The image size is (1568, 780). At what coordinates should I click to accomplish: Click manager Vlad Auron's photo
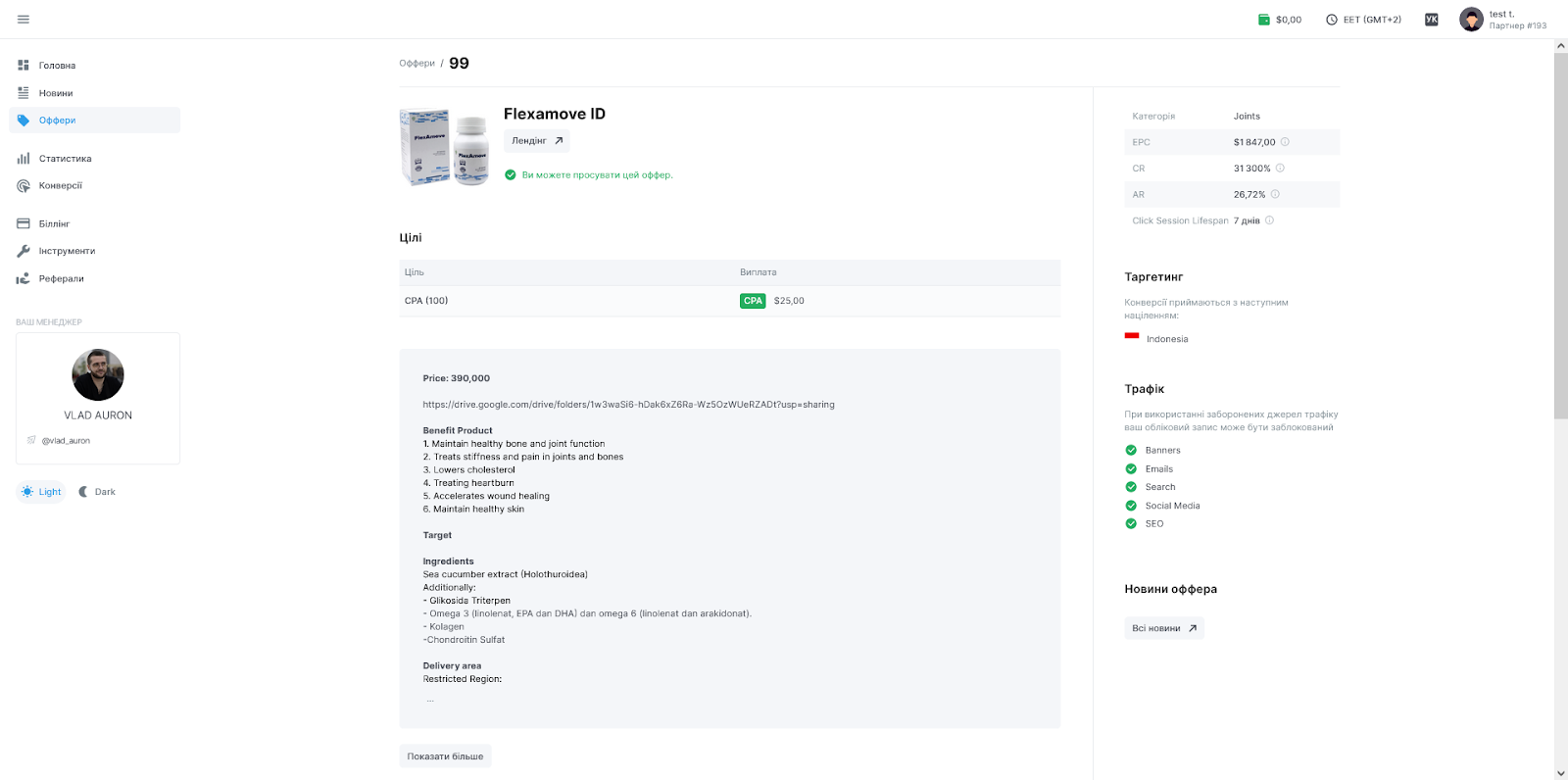coord(98,374)
